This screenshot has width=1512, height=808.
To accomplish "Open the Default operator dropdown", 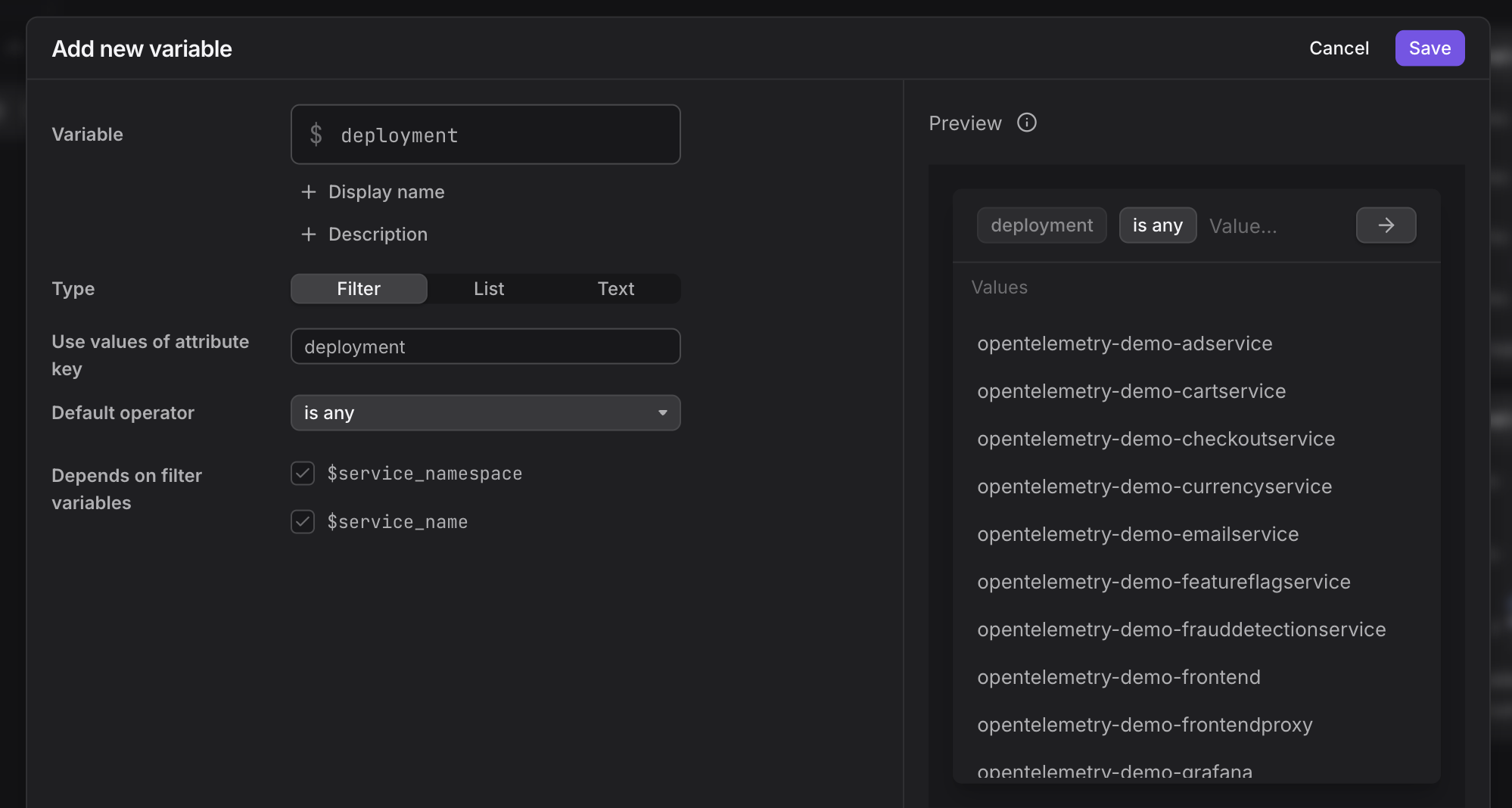I will [x=485, y=413].
